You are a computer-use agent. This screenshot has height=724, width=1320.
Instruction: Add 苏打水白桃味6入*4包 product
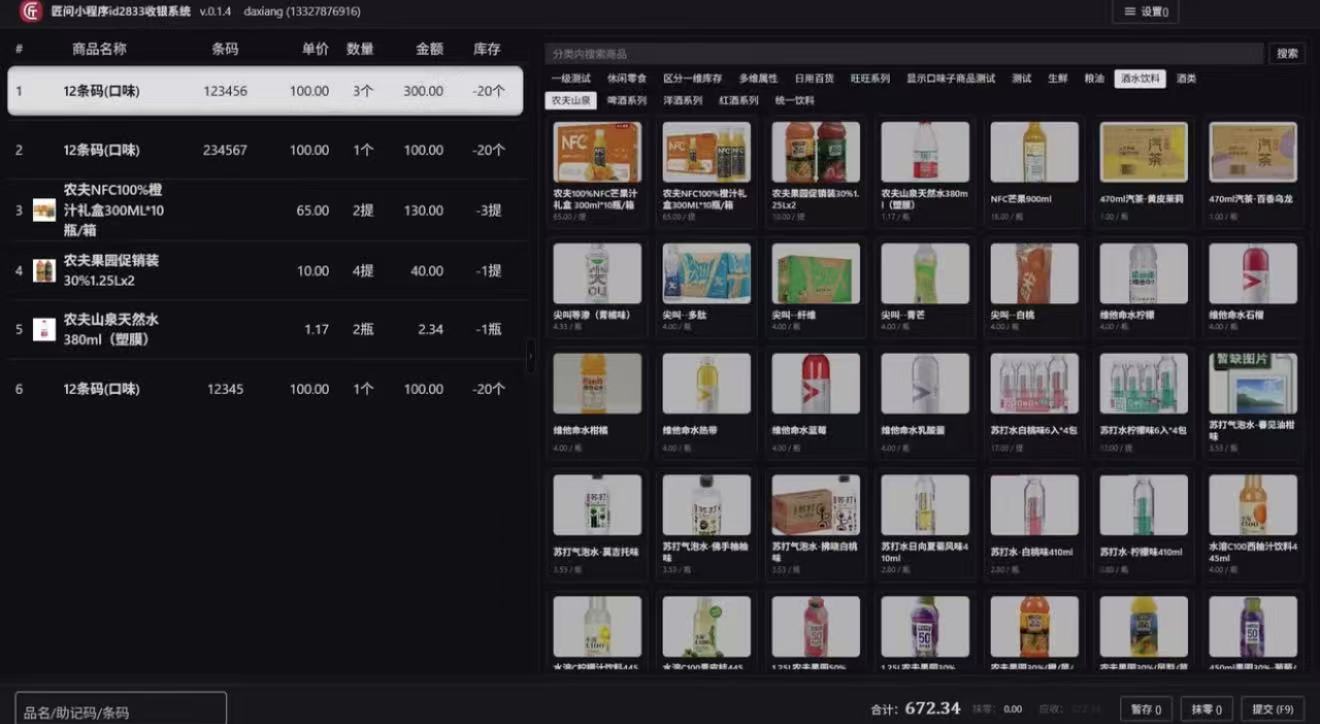tap(1035, 404)
